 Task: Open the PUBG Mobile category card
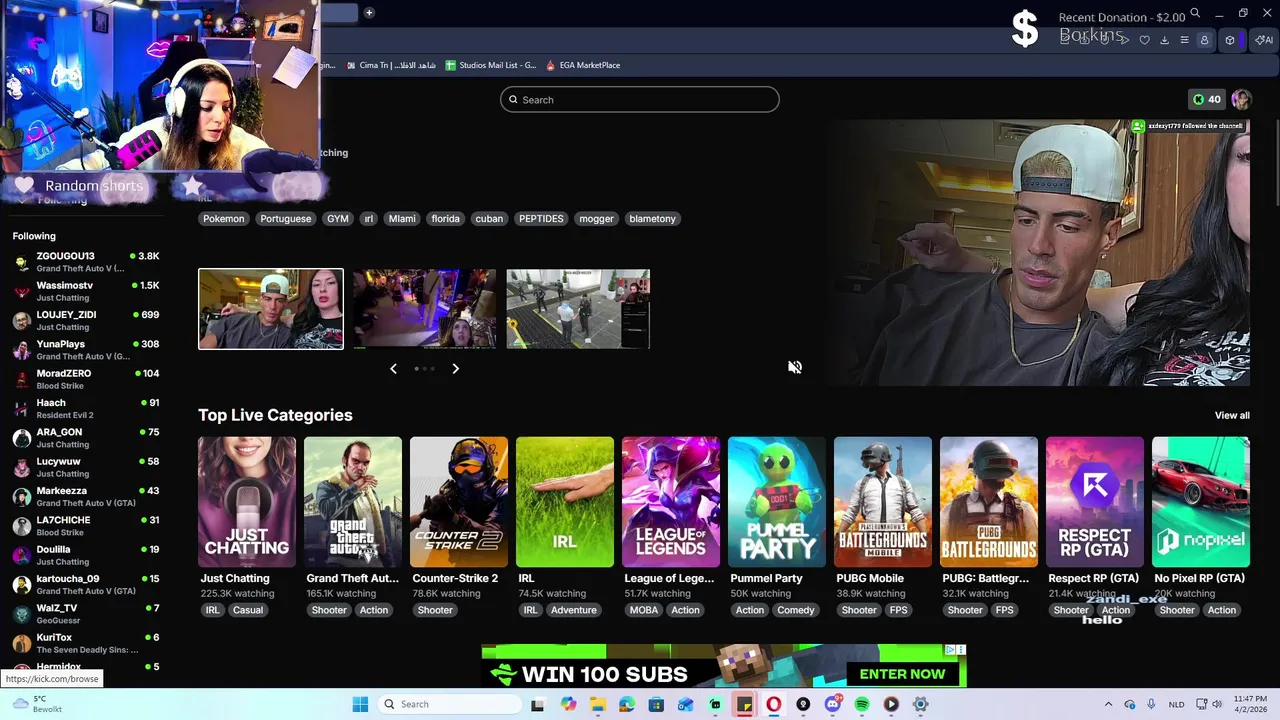point(883,502)
